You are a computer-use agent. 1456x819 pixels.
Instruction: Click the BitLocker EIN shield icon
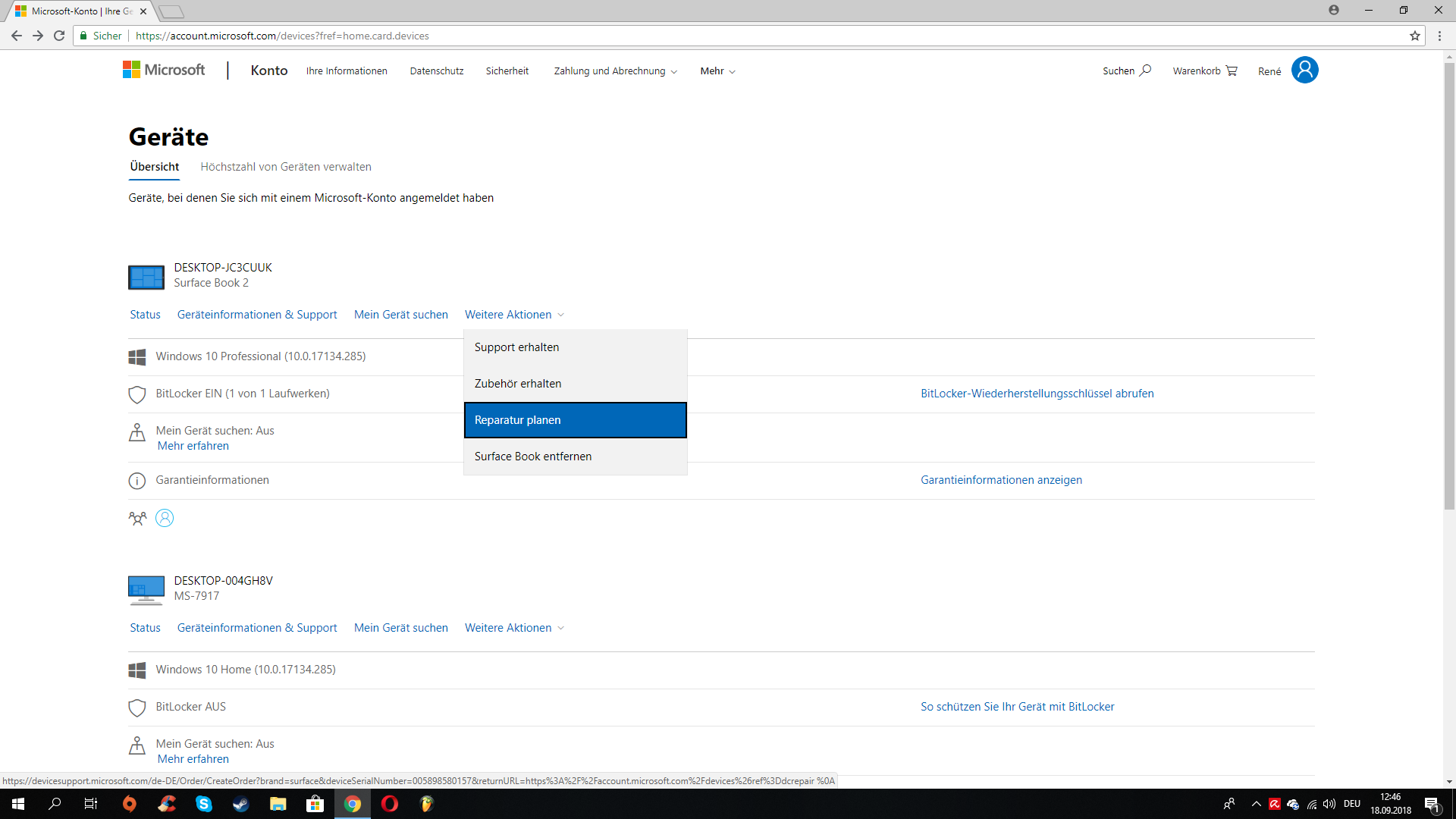click(137, 394)
